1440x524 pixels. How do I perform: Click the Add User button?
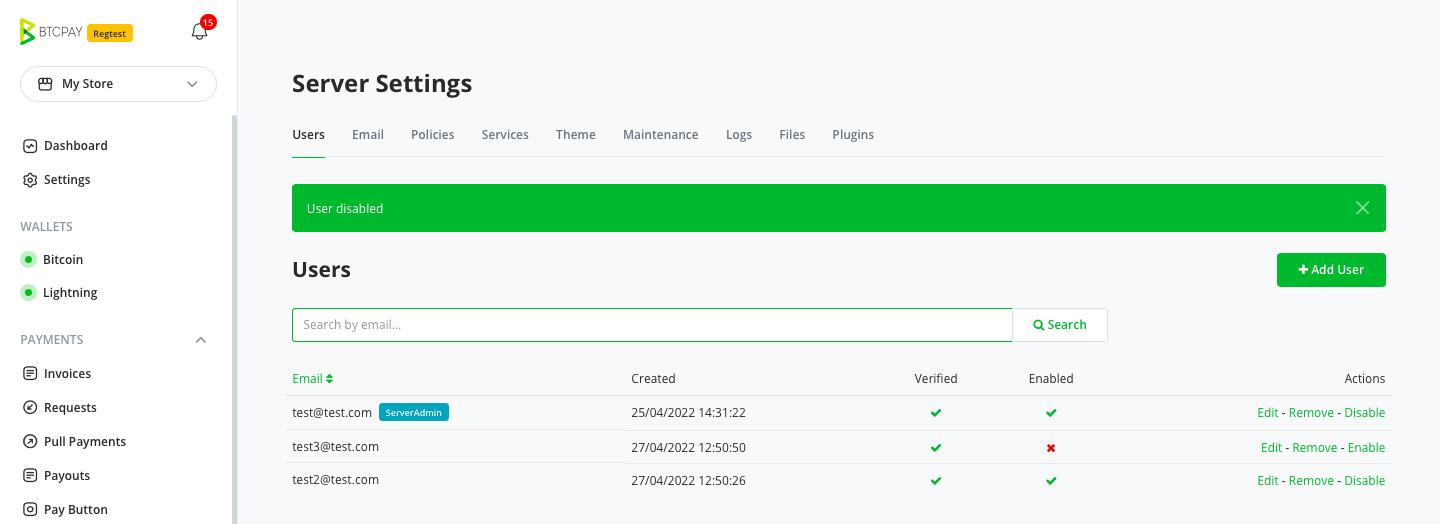[x=1331, y=270]
